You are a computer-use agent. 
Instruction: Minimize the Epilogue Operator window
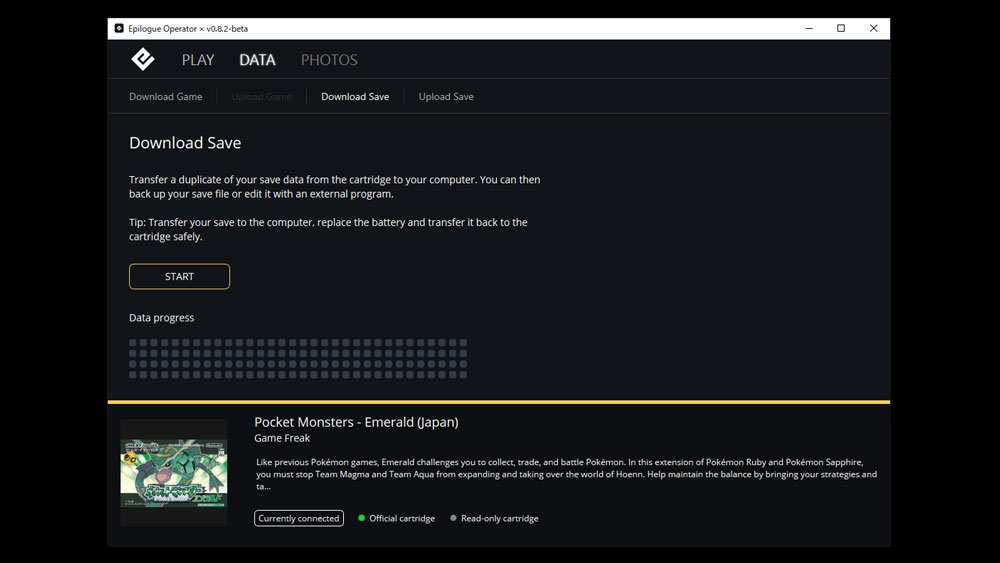[808, 29]
